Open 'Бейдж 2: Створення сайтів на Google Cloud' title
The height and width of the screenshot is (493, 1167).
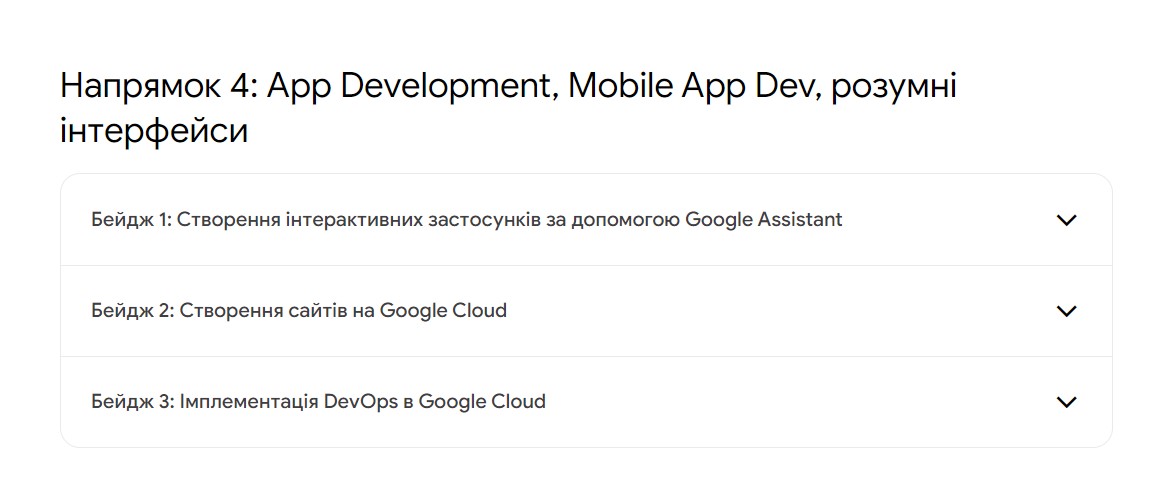[x=299, y=311]
